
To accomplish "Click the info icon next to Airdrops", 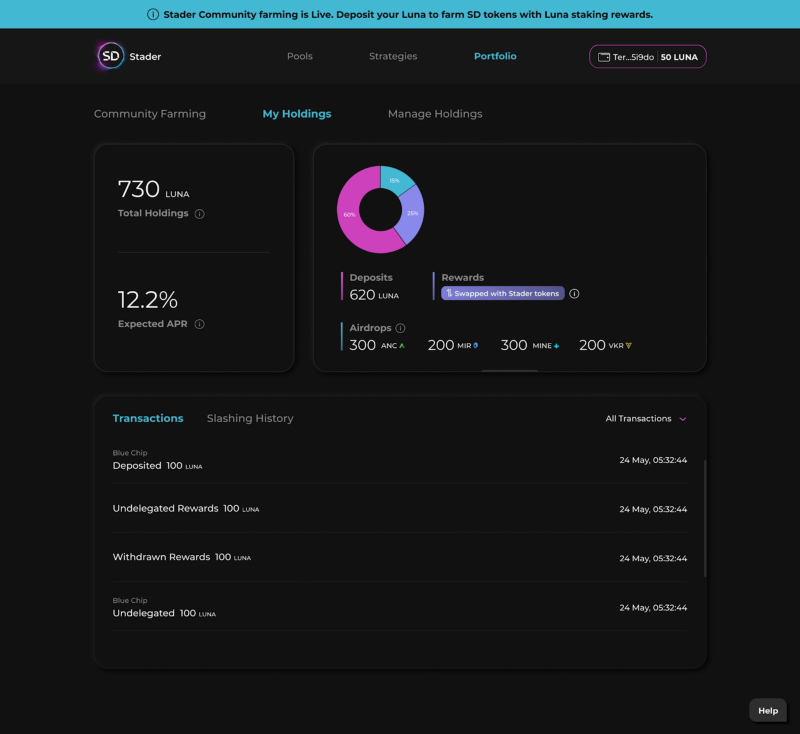I will (x=402, y=328).
